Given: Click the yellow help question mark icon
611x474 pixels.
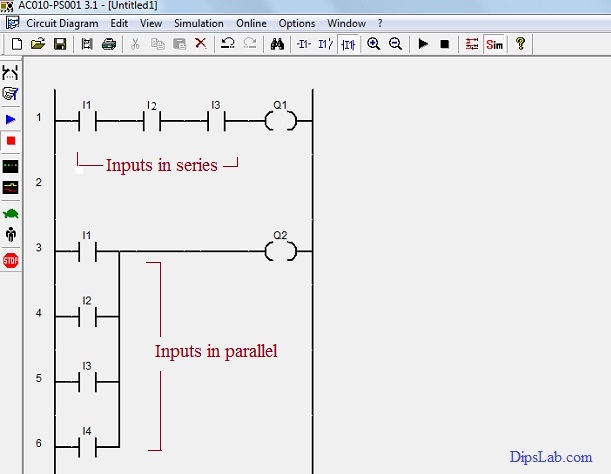Looking at the screenshot, I should pyautogui.click(x=520, y=44).
